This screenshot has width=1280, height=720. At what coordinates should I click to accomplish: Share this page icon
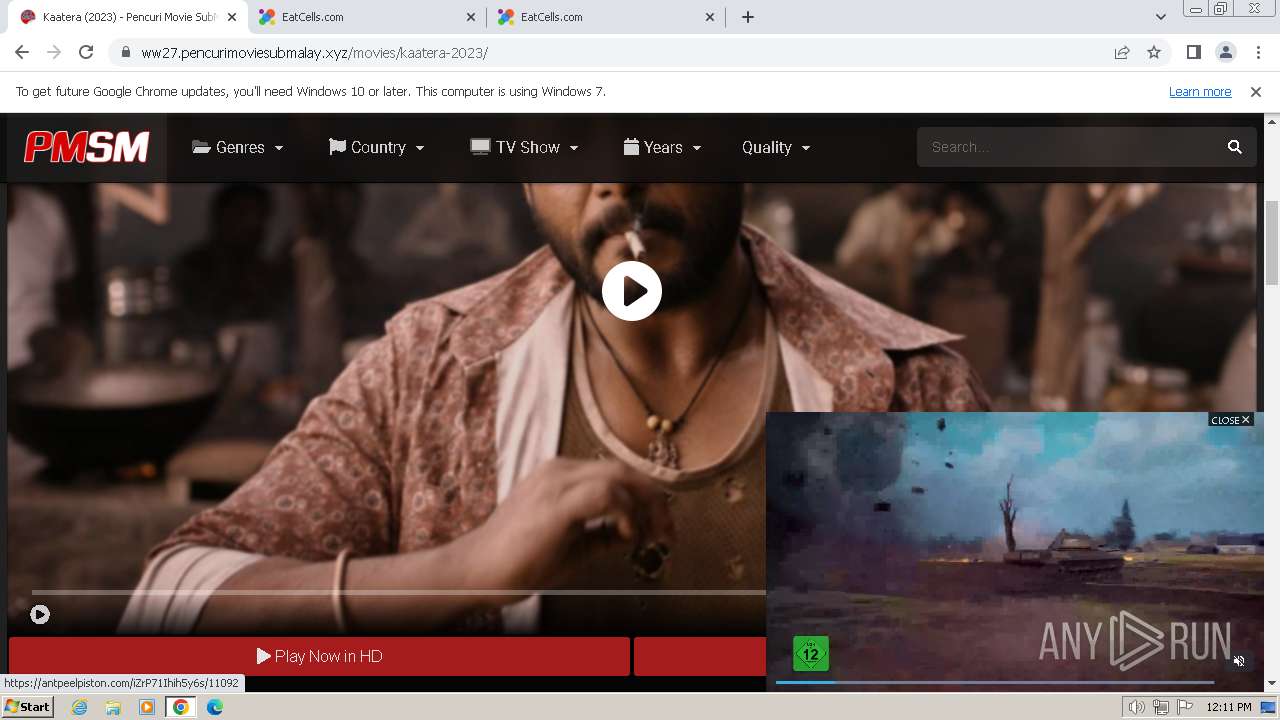pyautogui.click(x=1122, y=53)
